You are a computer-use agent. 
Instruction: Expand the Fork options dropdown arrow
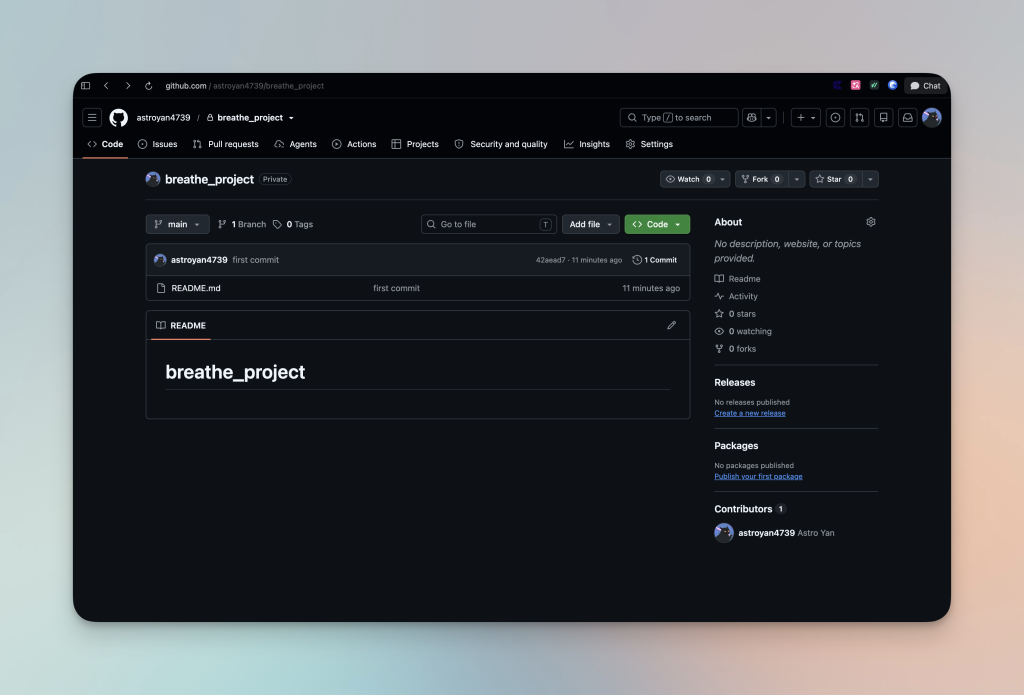click(x=797, y=179)
